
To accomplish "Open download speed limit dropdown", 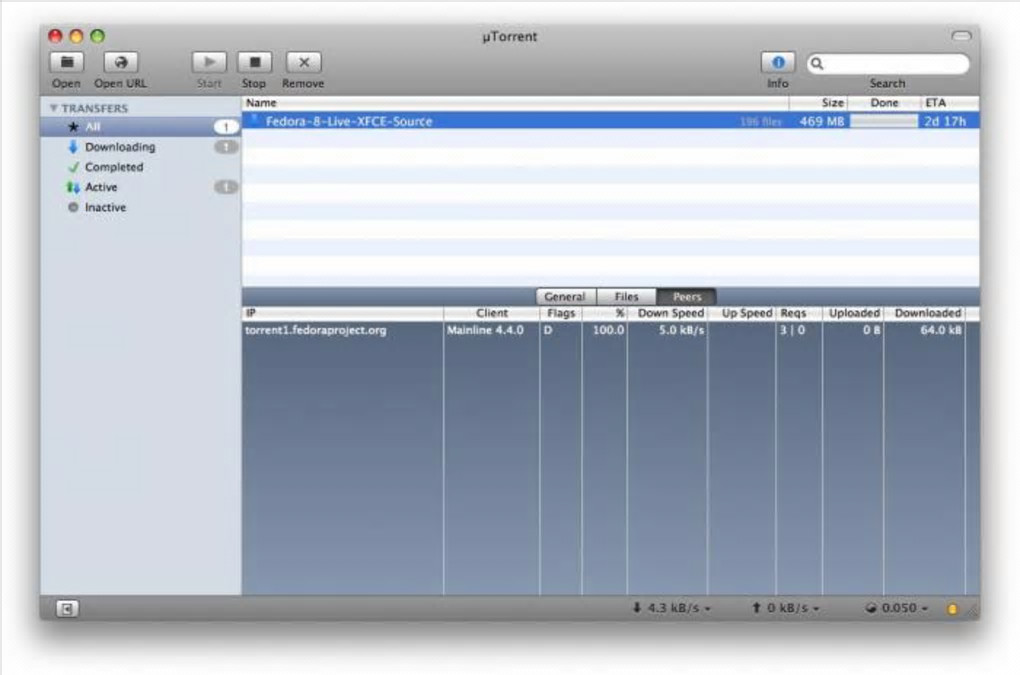I will coord(672,608).
